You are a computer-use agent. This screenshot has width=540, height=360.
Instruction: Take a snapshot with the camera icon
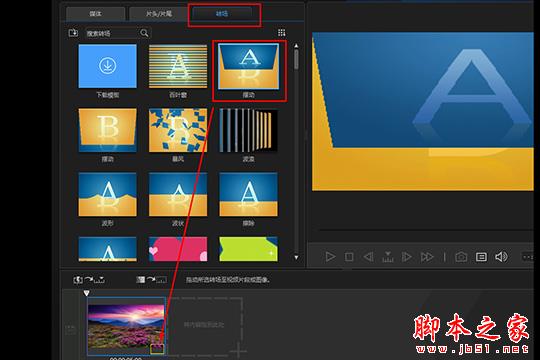click(x=461, y=257)
